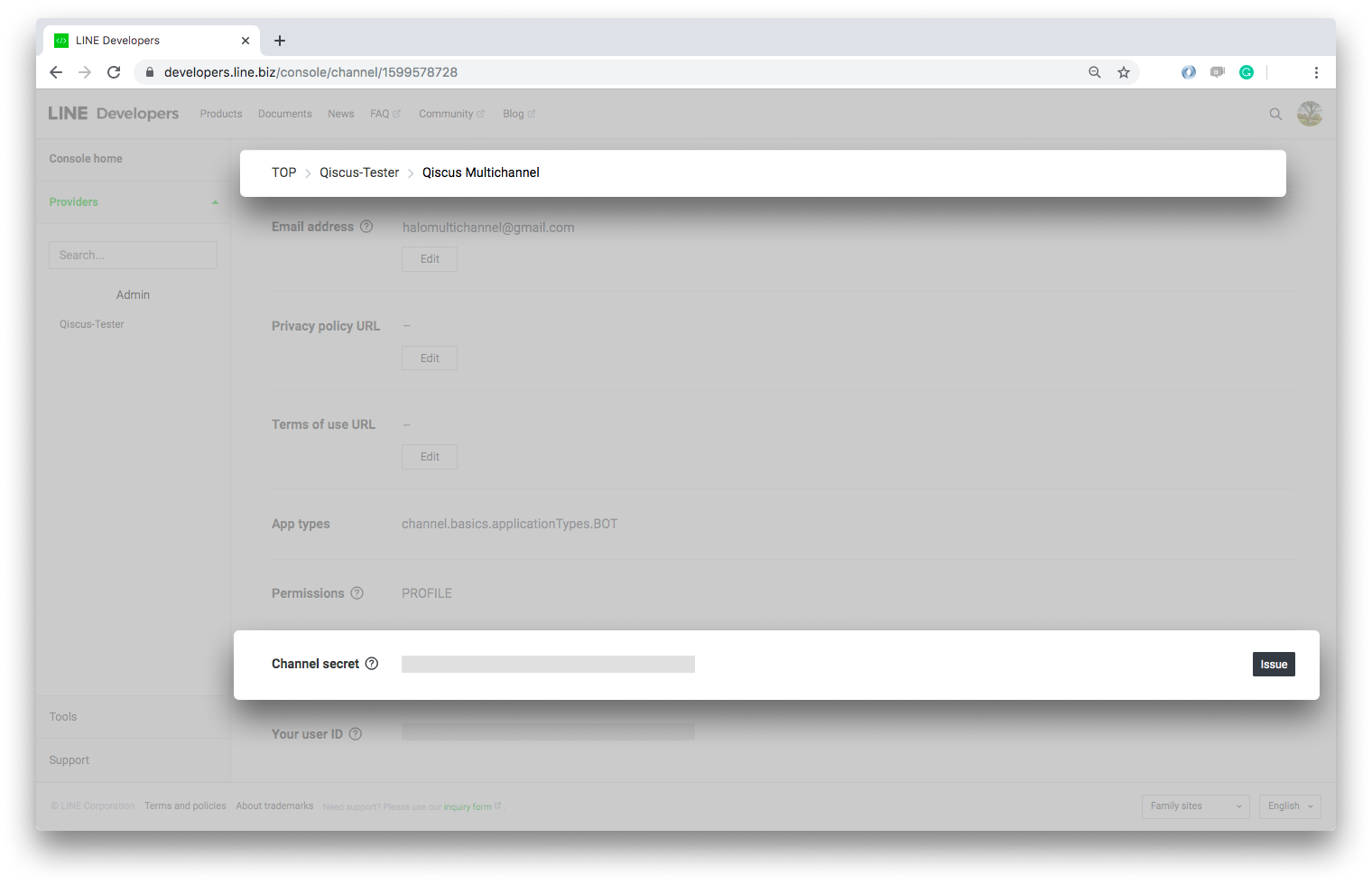Select Qiscus-Tester in the sidebar
The height and width of the screenshot is (885, 1372).
[x=92, y=324]
